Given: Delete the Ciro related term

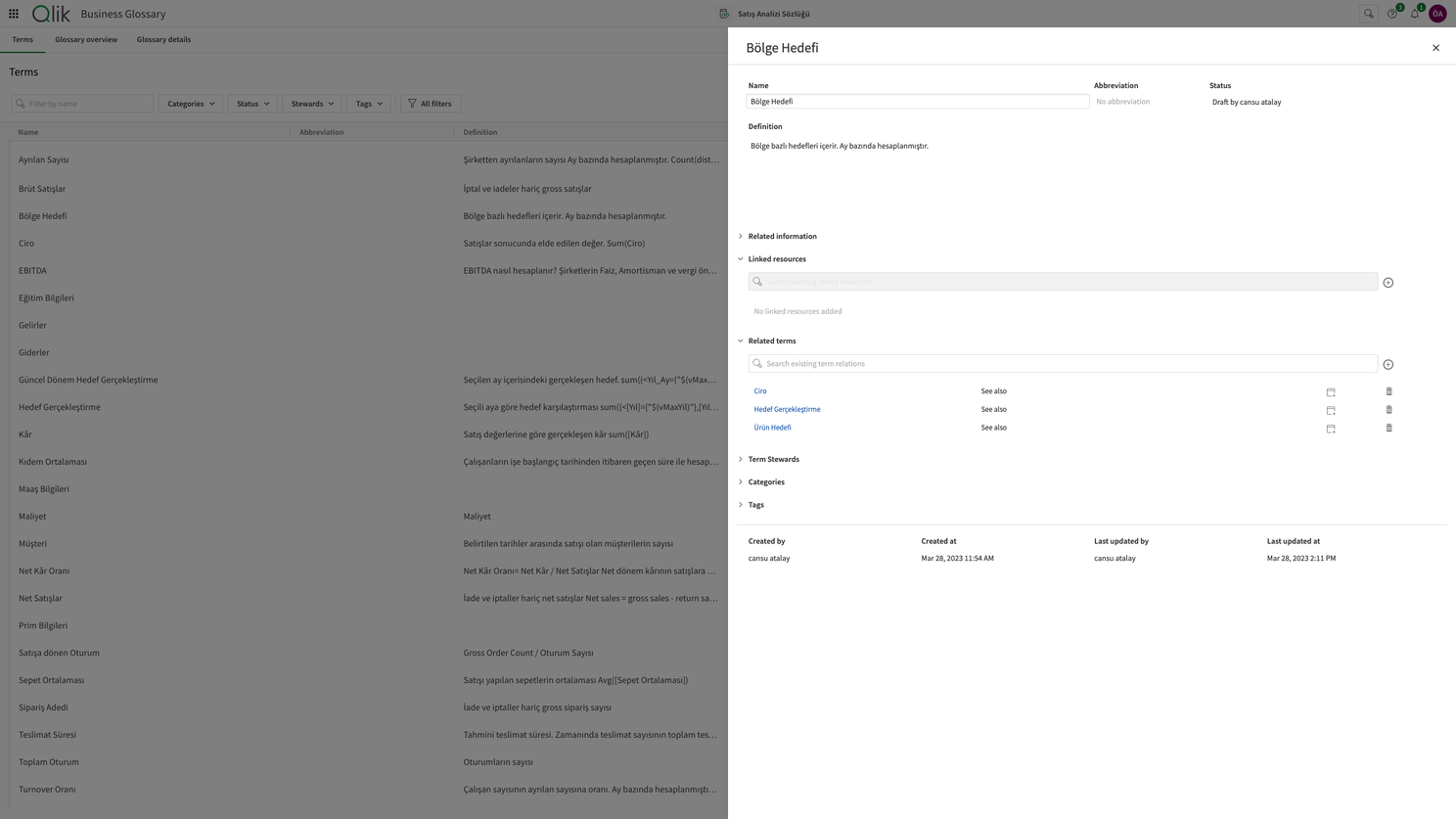Looking at the screenshot, I should [x=1388, y=391].
